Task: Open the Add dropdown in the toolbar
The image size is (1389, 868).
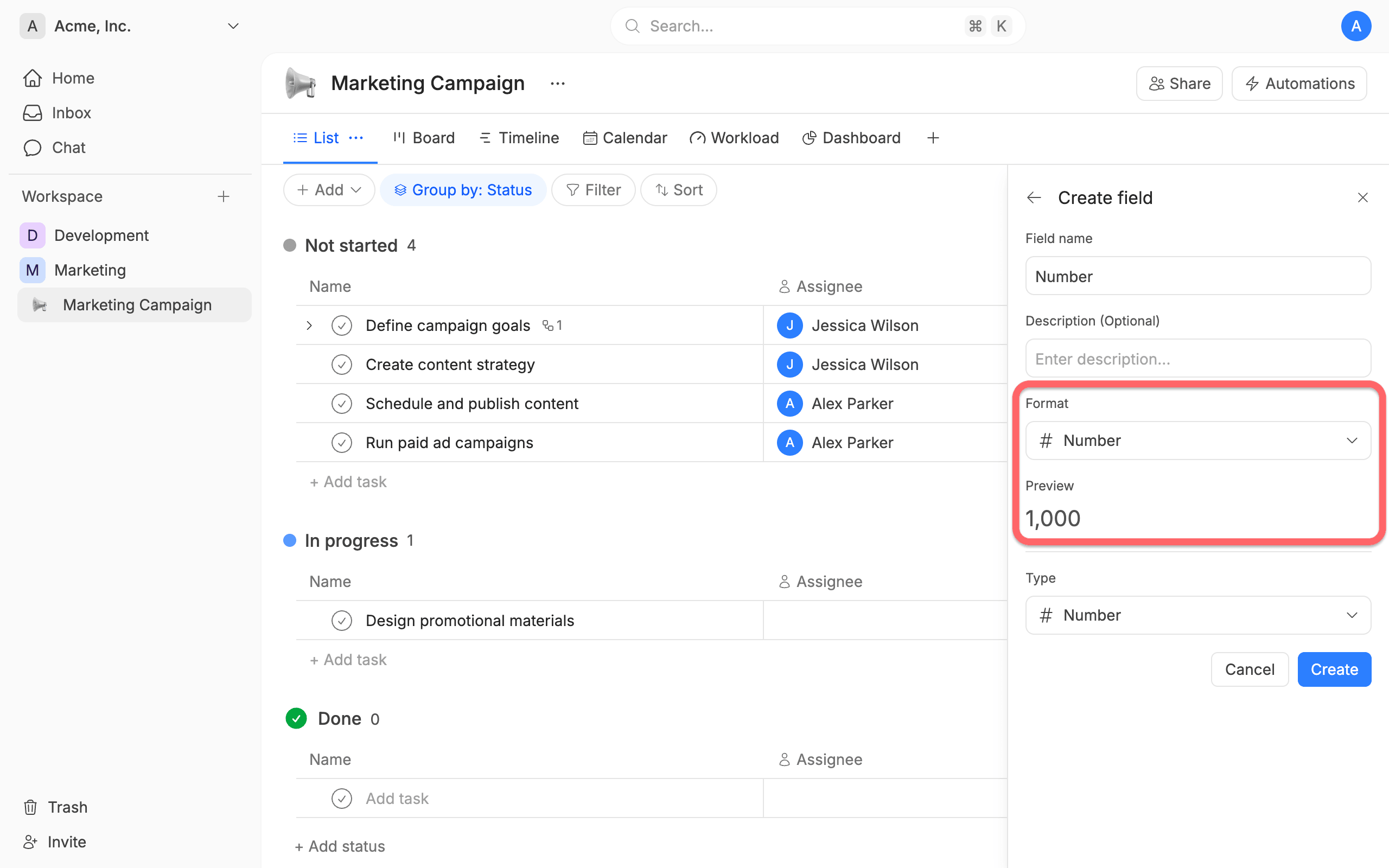Action: tap(329, 190)
